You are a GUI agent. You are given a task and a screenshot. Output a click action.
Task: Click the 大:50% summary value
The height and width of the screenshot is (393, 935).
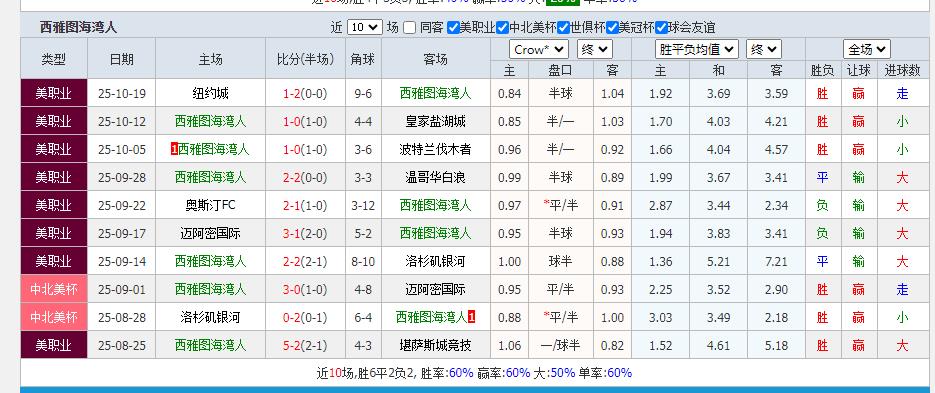click(x=554, y=373)
